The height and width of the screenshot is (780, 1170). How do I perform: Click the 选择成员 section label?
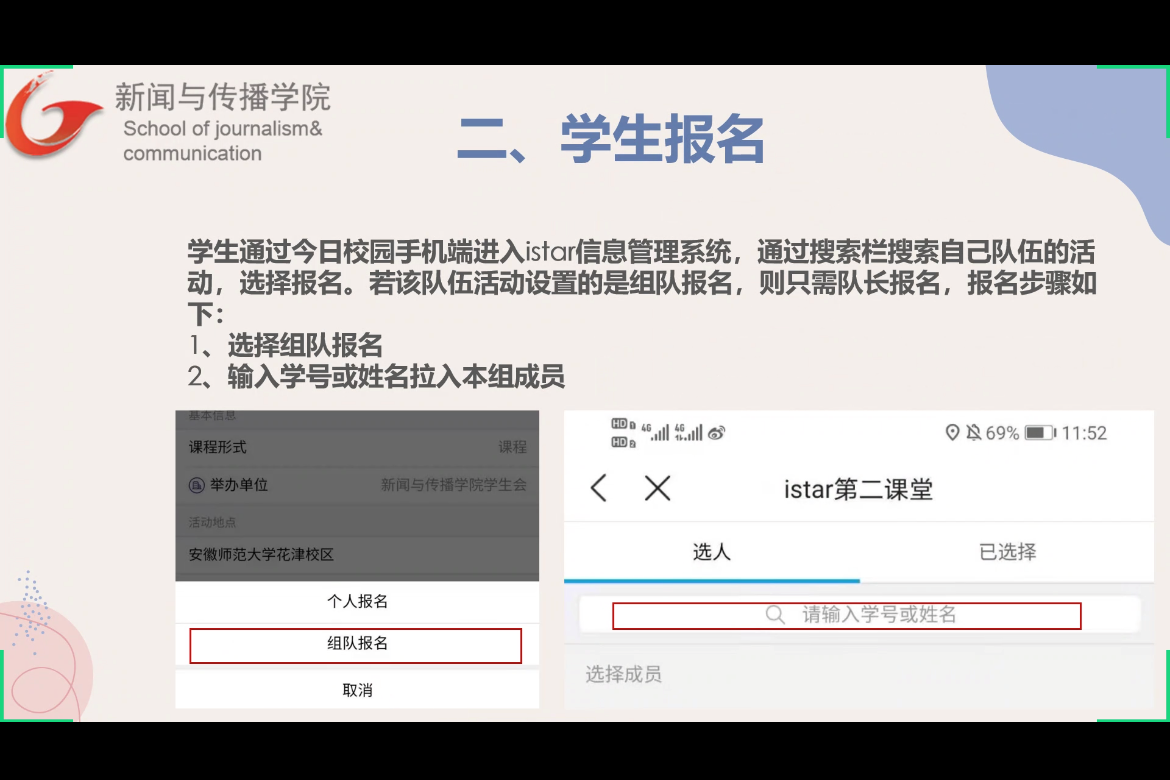(623, 675)
